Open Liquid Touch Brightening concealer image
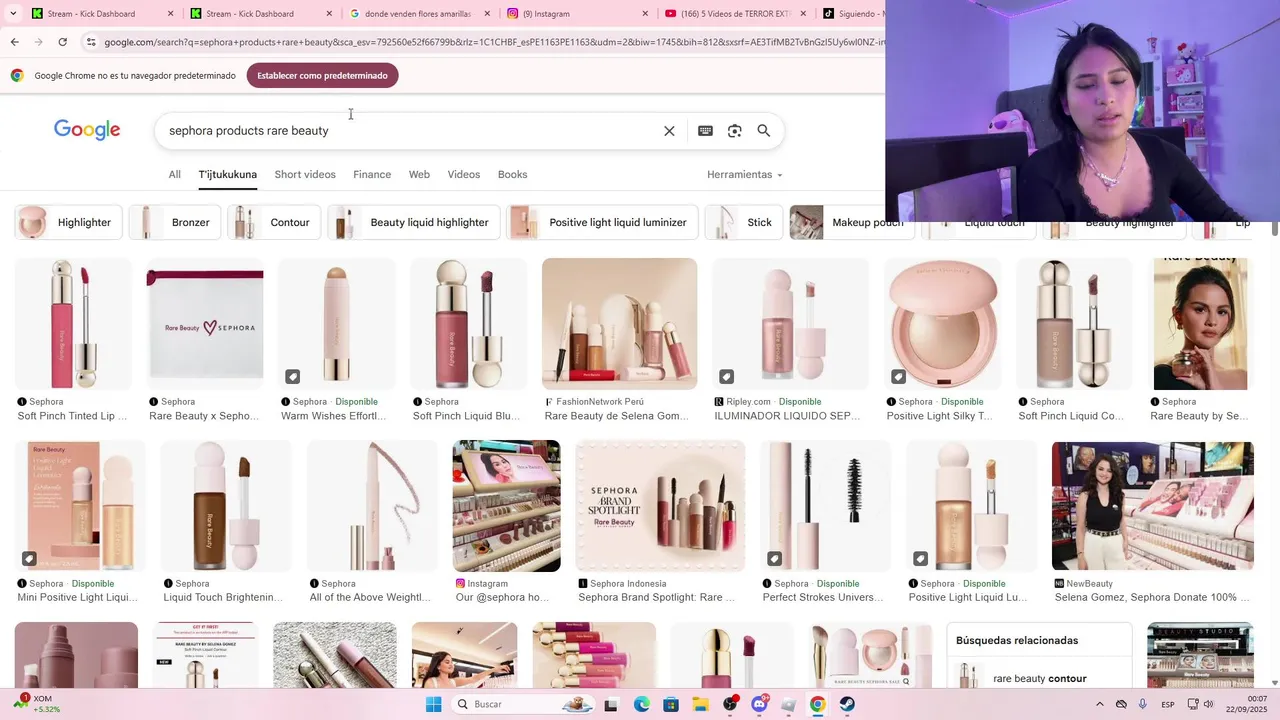The image size is (1280, 720). click(226, 506)
